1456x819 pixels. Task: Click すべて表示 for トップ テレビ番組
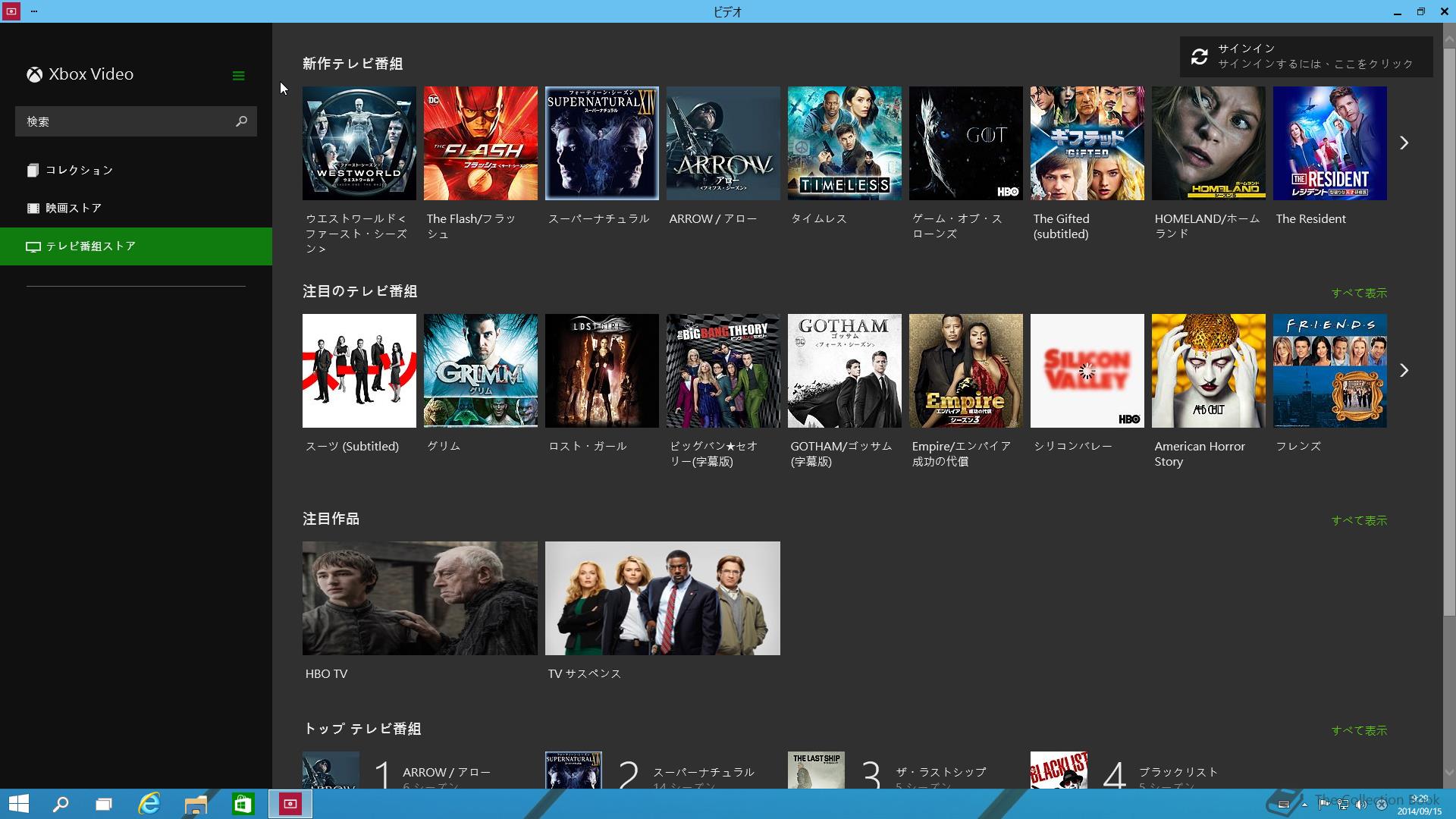1359,730
